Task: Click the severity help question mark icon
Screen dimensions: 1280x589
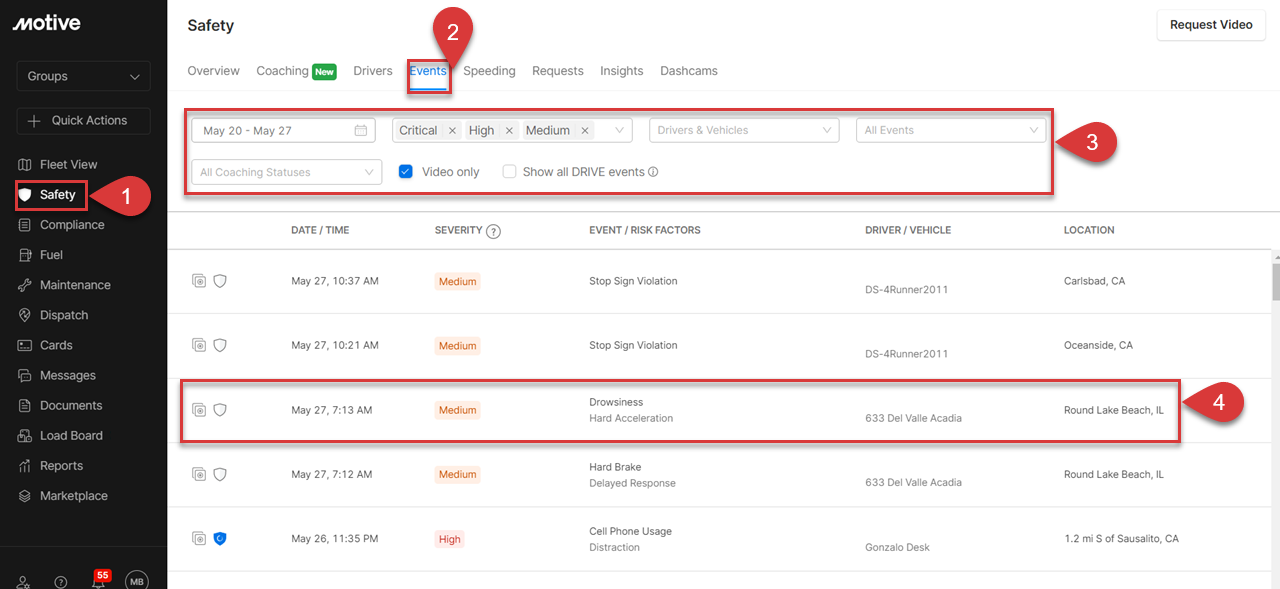Action: (493, 231)
